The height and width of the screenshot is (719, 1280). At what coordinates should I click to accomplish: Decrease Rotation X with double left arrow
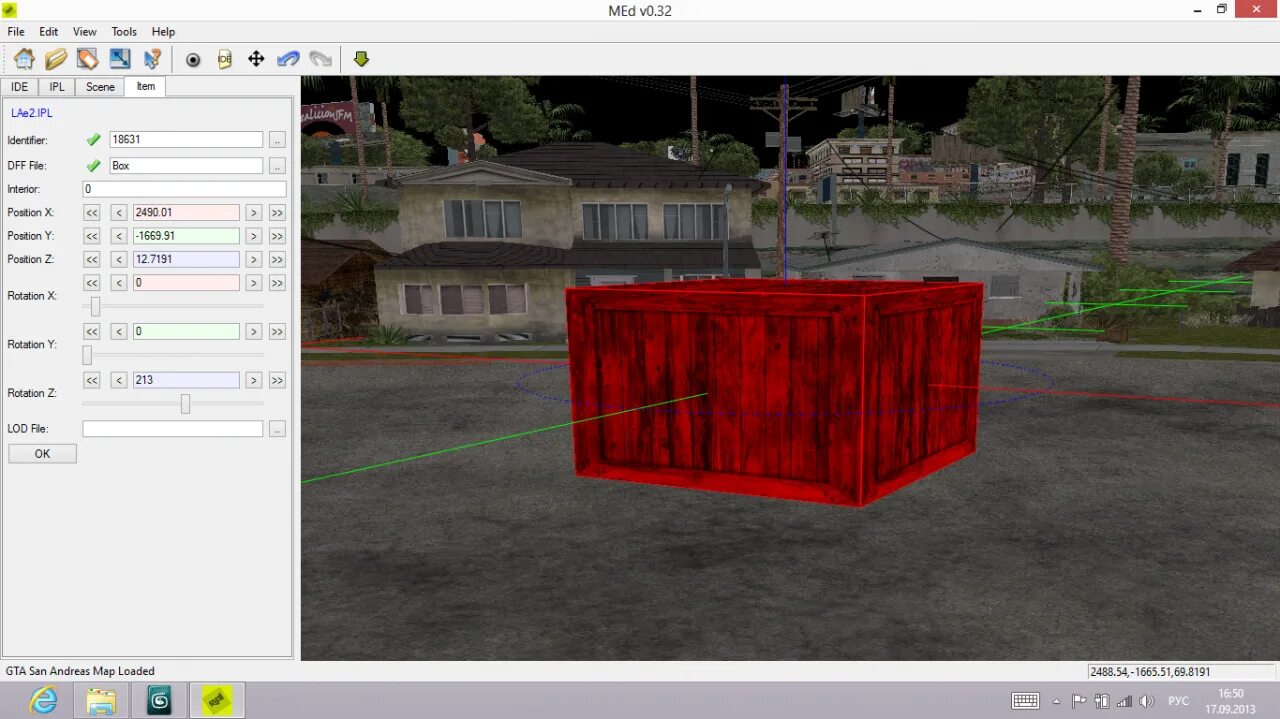[x=92, y=283]
